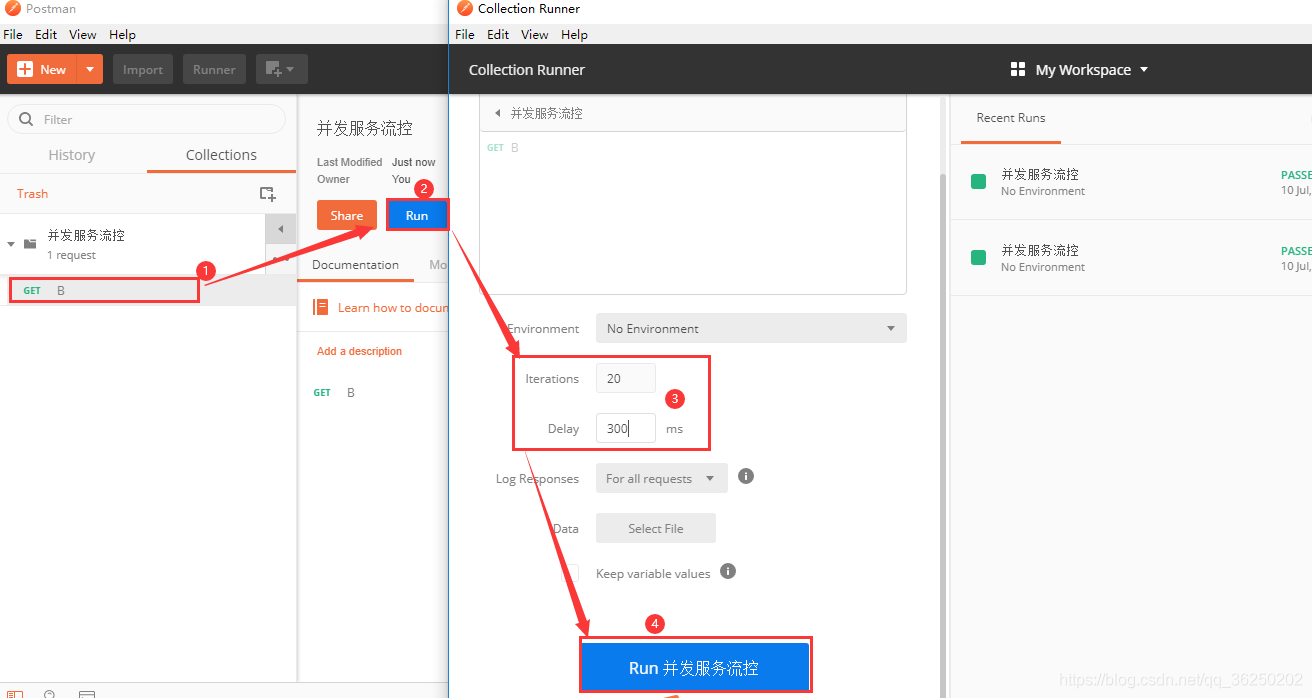The image size is (1312, 698).
Task: Toggle the sidebar icon in the Postman status bar
Action: [13, 693]
